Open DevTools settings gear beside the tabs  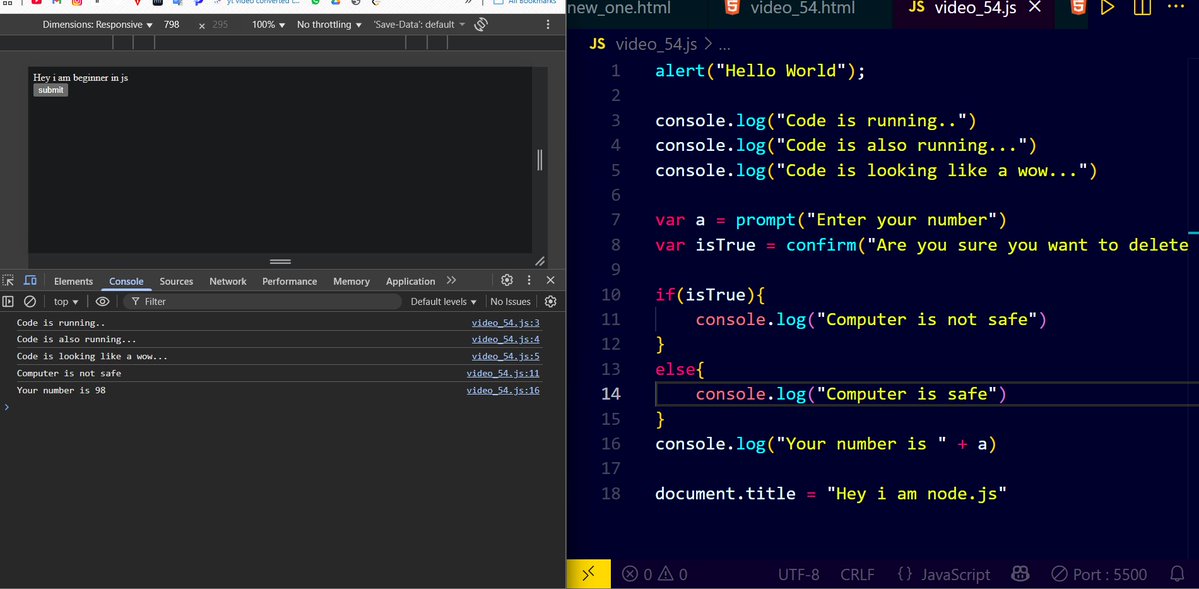point(507,280)
